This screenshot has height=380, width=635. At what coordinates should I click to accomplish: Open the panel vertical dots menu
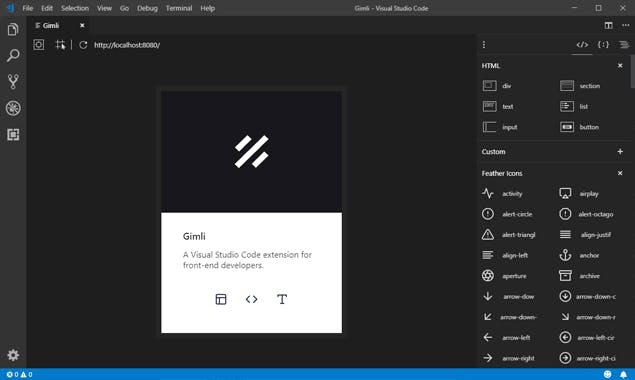(484, 45)
